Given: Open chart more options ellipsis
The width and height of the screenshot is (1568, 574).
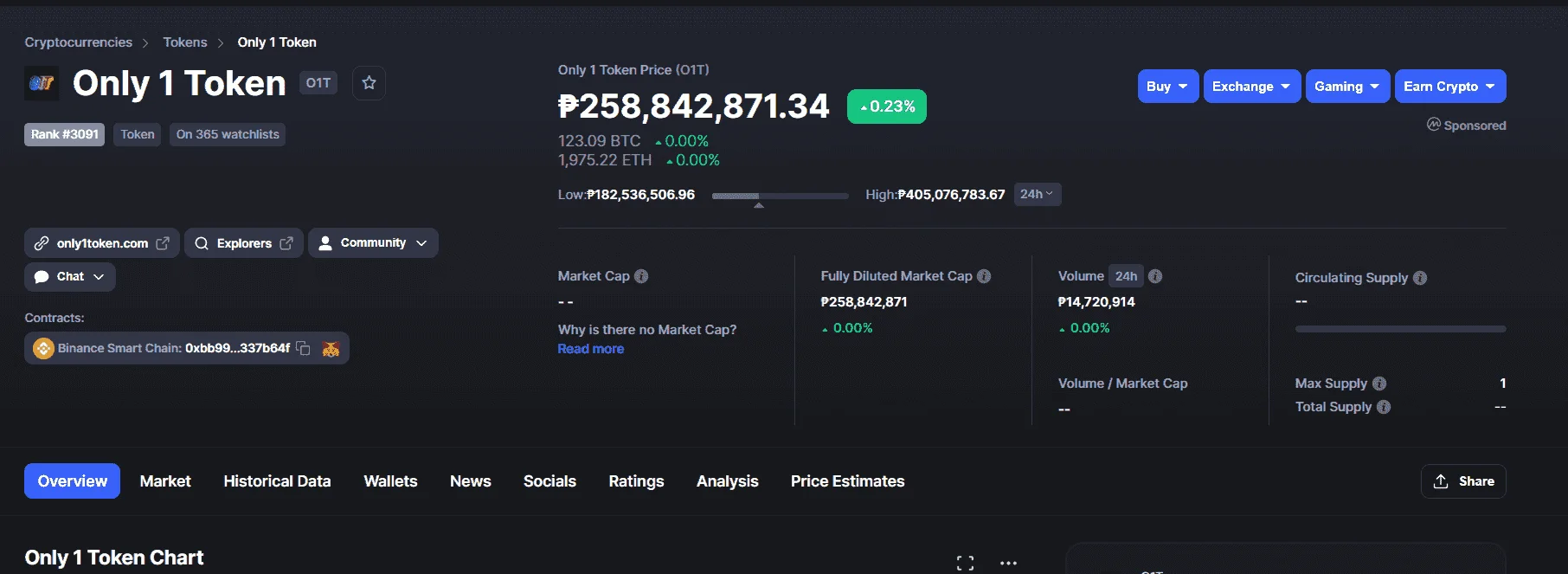Looking at the screenshot, I should [x=1008, y=563].
